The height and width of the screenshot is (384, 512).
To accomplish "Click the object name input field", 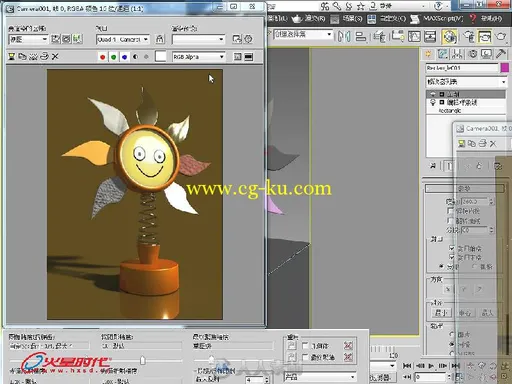I will (462, 68).
